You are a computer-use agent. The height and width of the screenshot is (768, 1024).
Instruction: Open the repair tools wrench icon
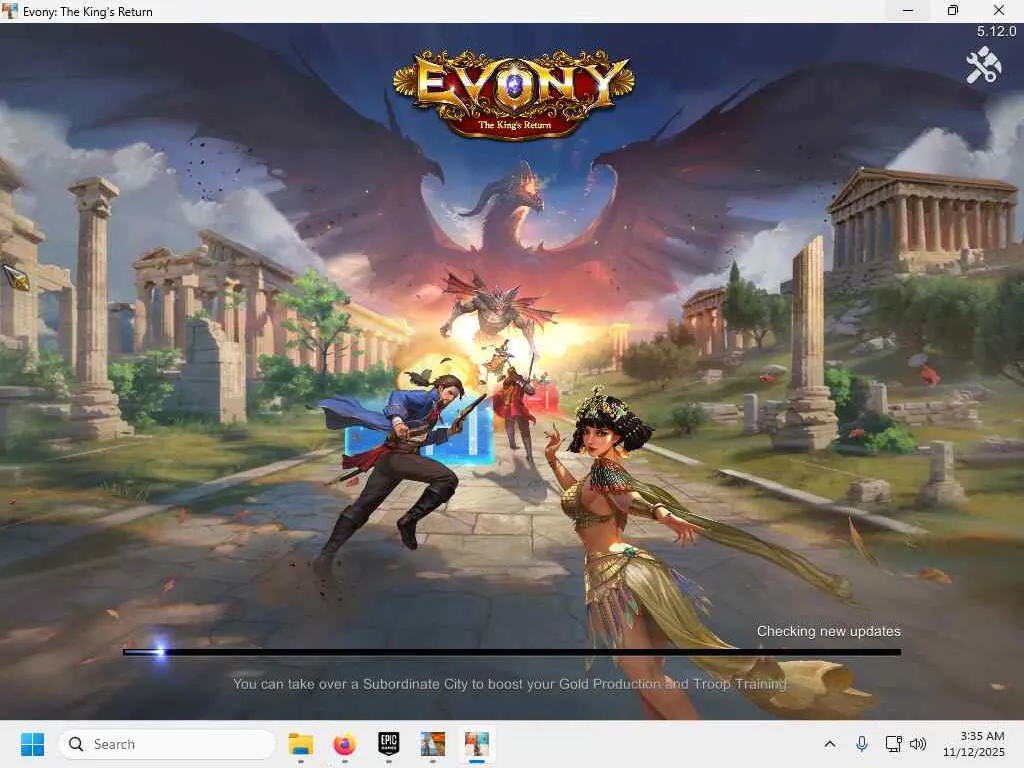pyautogui.click(x=984, y=65)
